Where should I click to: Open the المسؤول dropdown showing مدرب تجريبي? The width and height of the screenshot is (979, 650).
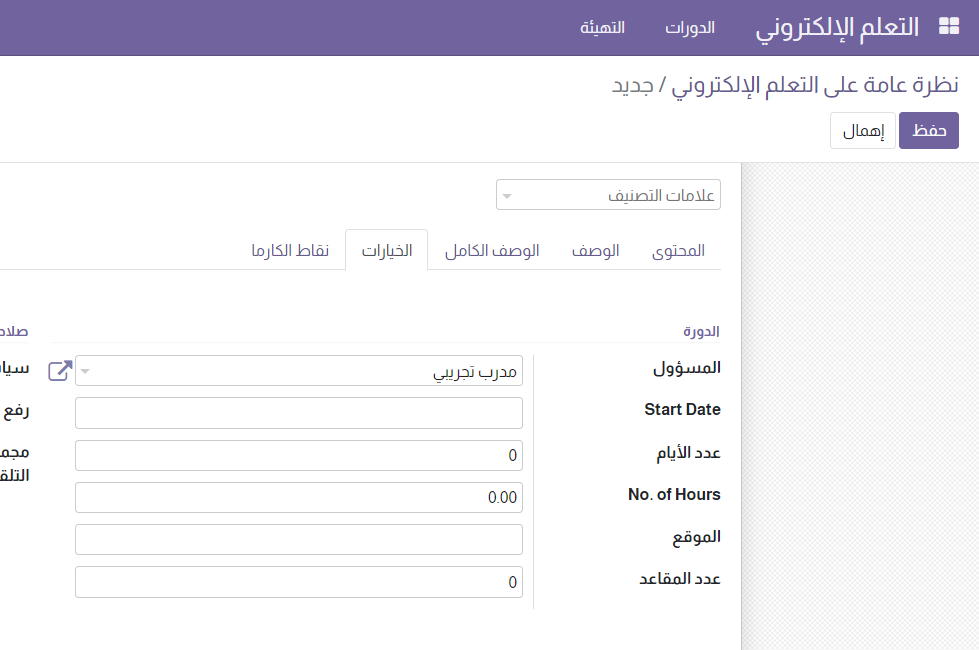[298, 371]
